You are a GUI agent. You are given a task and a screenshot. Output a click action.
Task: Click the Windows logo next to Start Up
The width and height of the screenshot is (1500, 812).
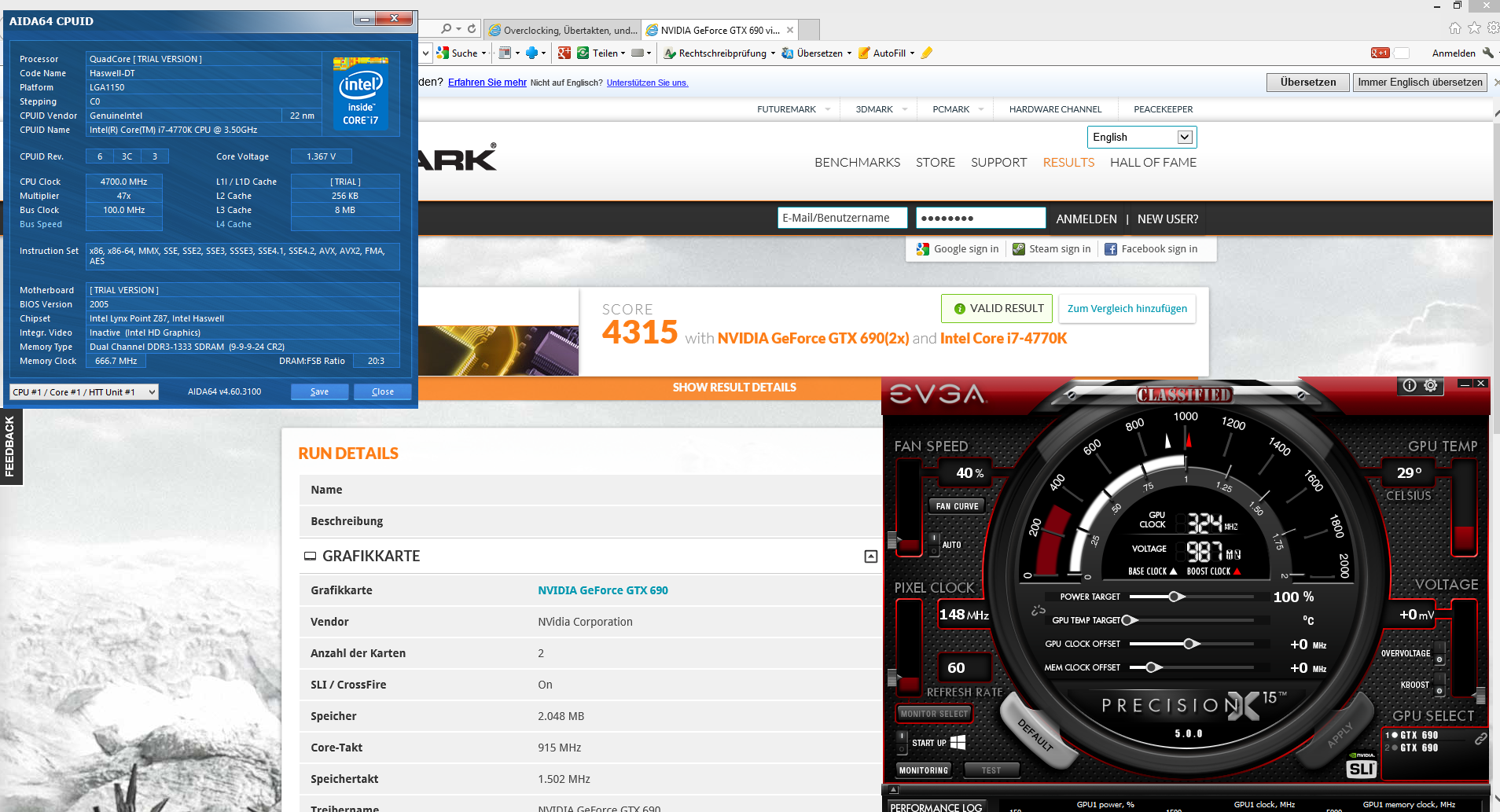click(958, 742)
